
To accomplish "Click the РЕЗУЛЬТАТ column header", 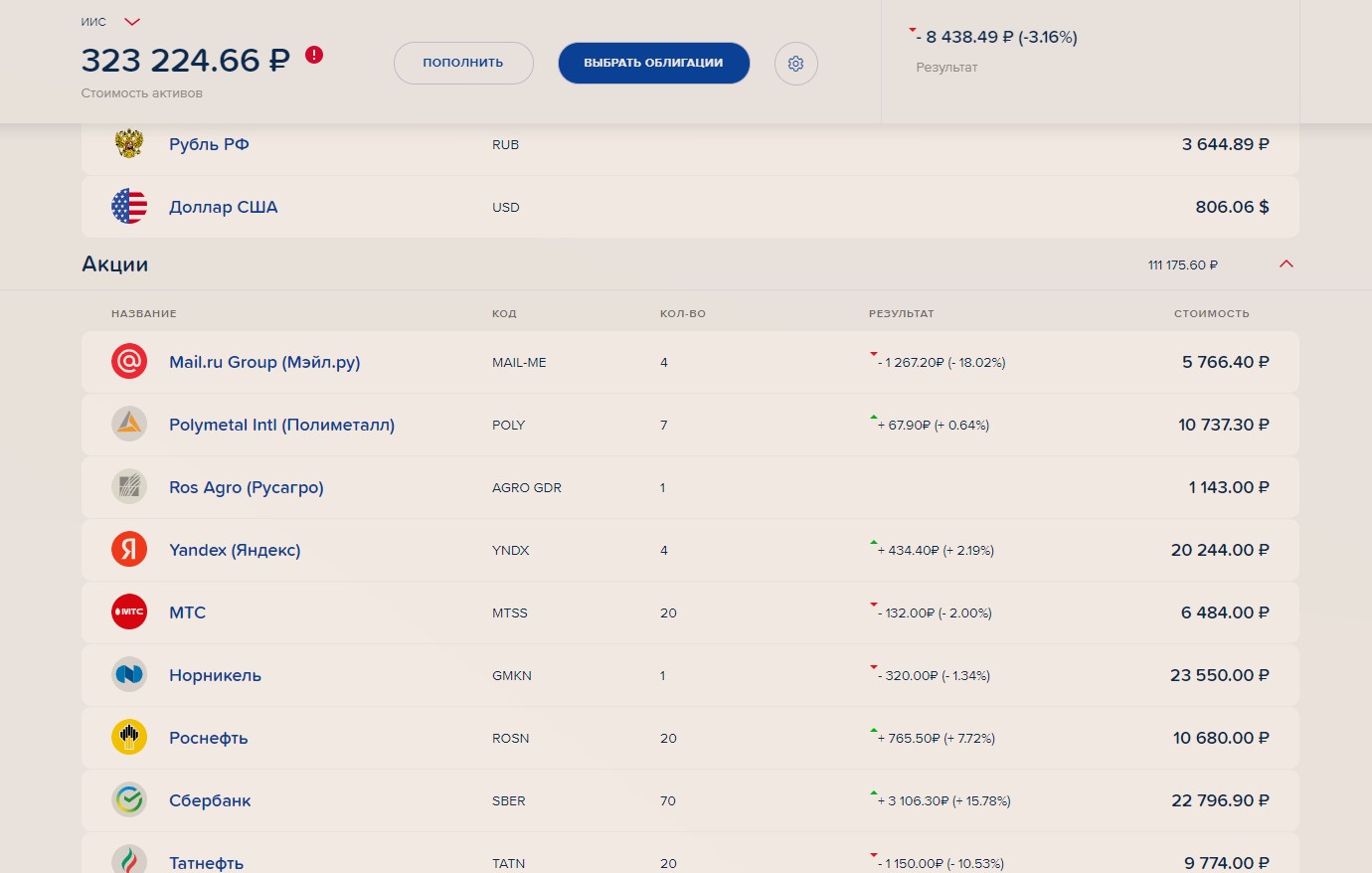I will point(902,313).
